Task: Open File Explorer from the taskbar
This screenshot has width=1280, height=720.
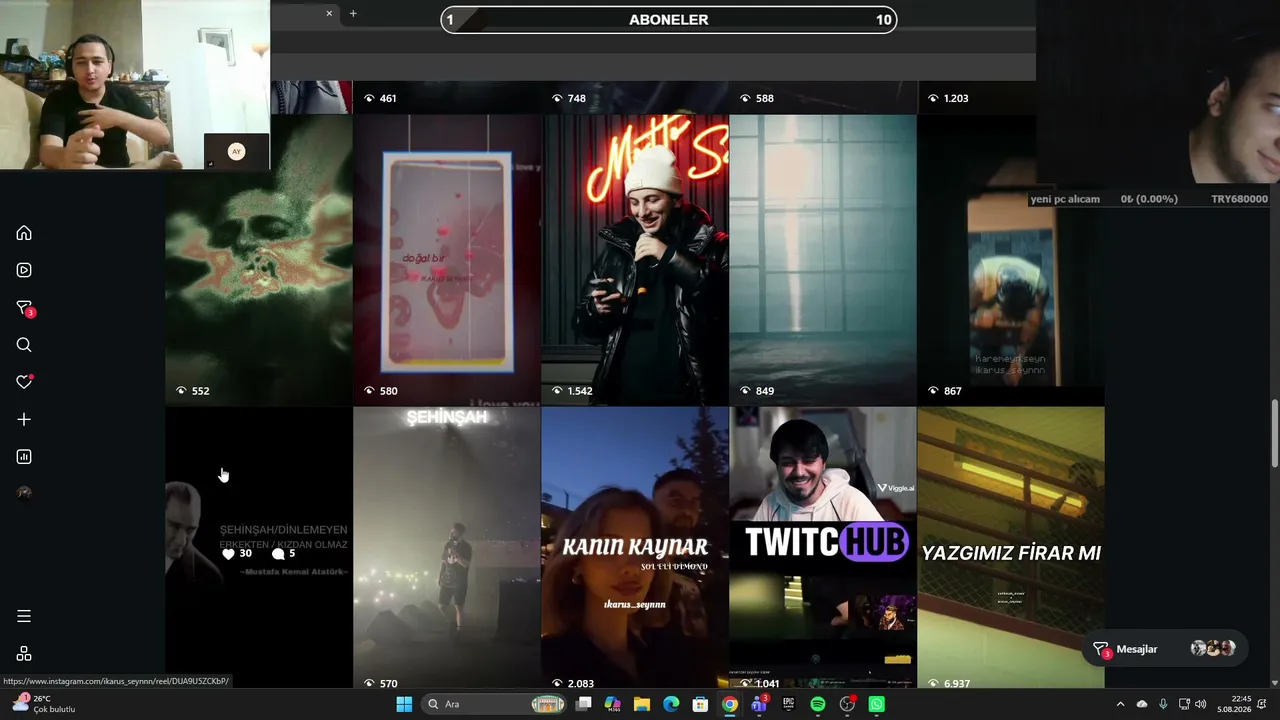Action: (x=642, y=704)
